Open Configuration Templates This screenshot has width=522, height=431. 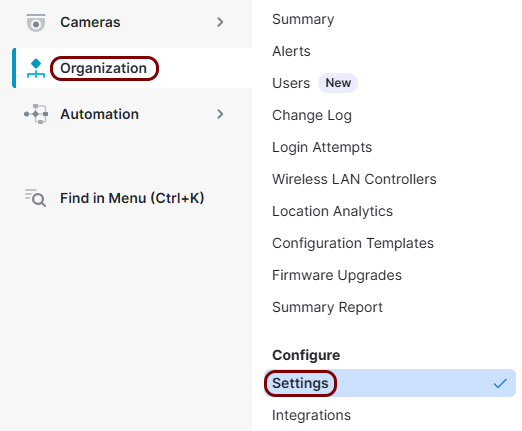pyautogui.click(x=353, y=243)
